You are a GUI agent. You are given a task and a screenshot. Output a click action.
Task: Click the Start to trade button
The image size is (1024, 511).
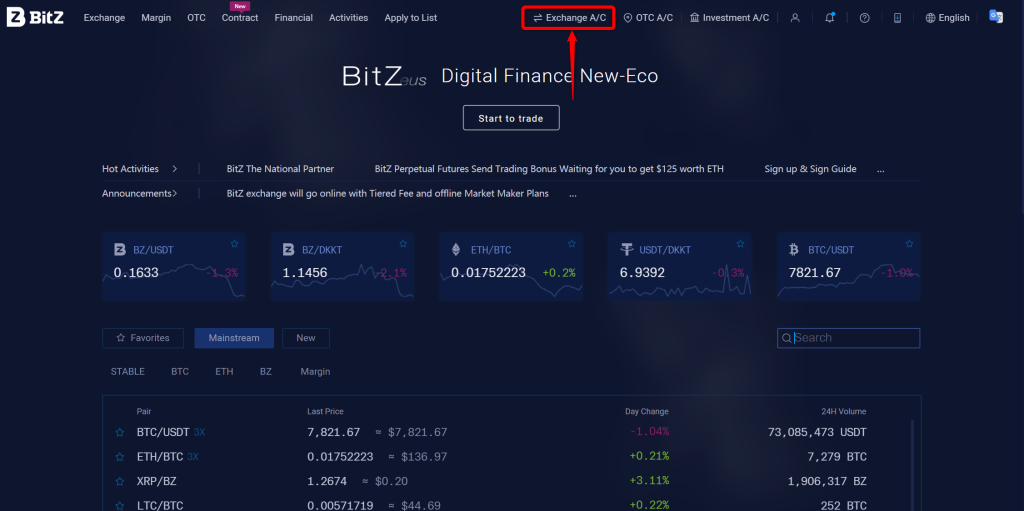coord(511,118)
